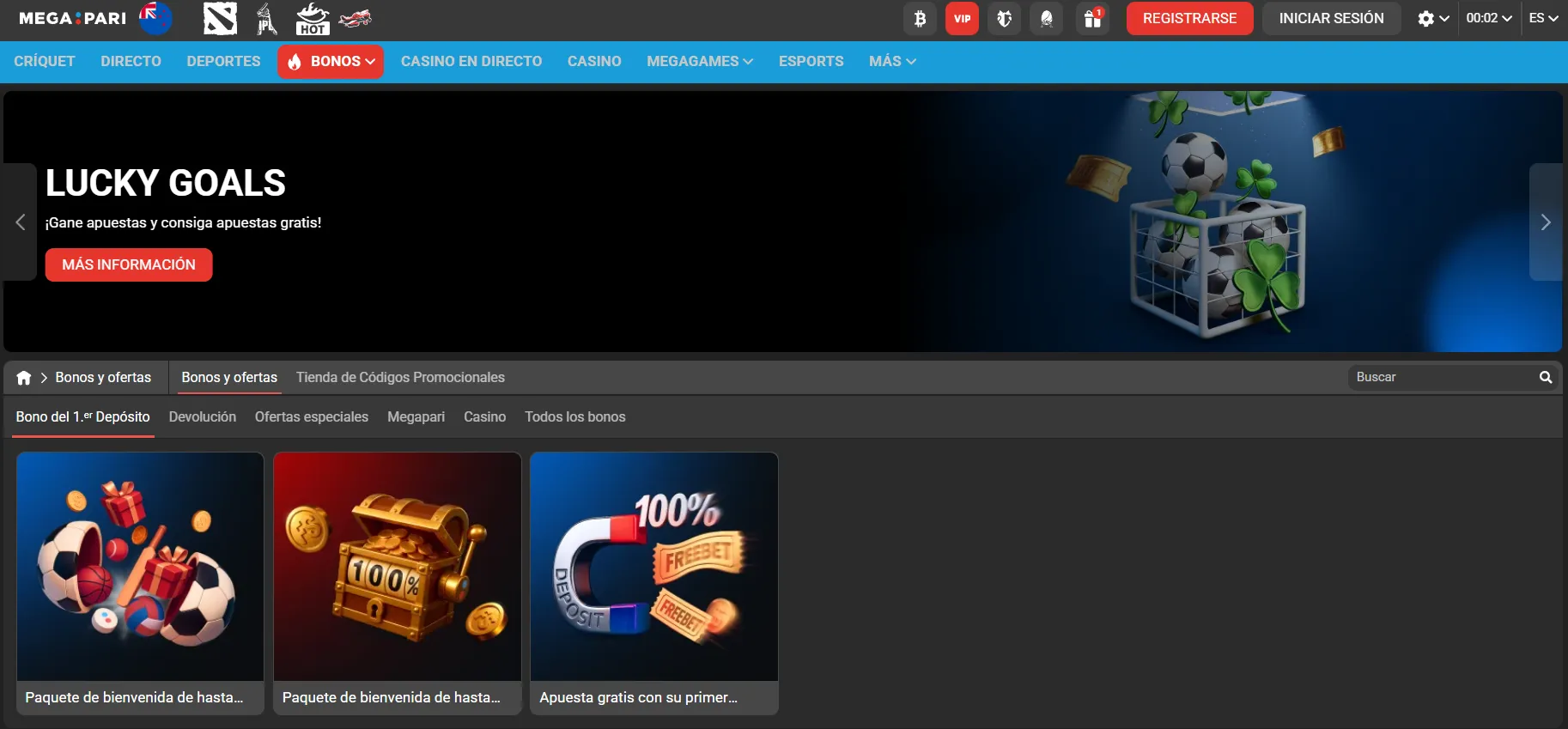Viewport: 1568px width, 729px height.
Task: Expand the 00:02 time zone dropdown
Action: click(1489, 18)
